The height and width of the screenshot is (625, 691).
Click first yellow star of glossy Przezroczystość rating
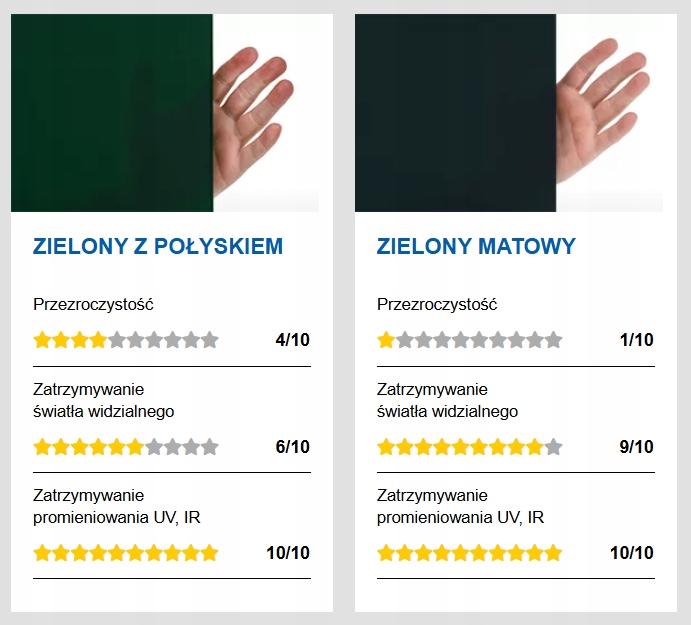tap(42, 340)
